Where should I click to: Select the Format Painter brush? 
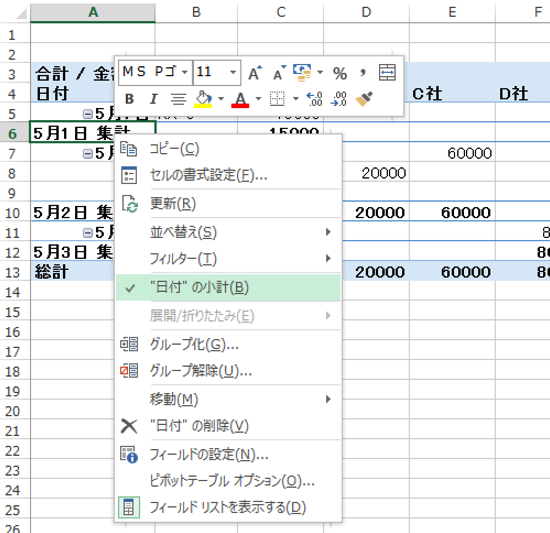[x=364, y=99]
